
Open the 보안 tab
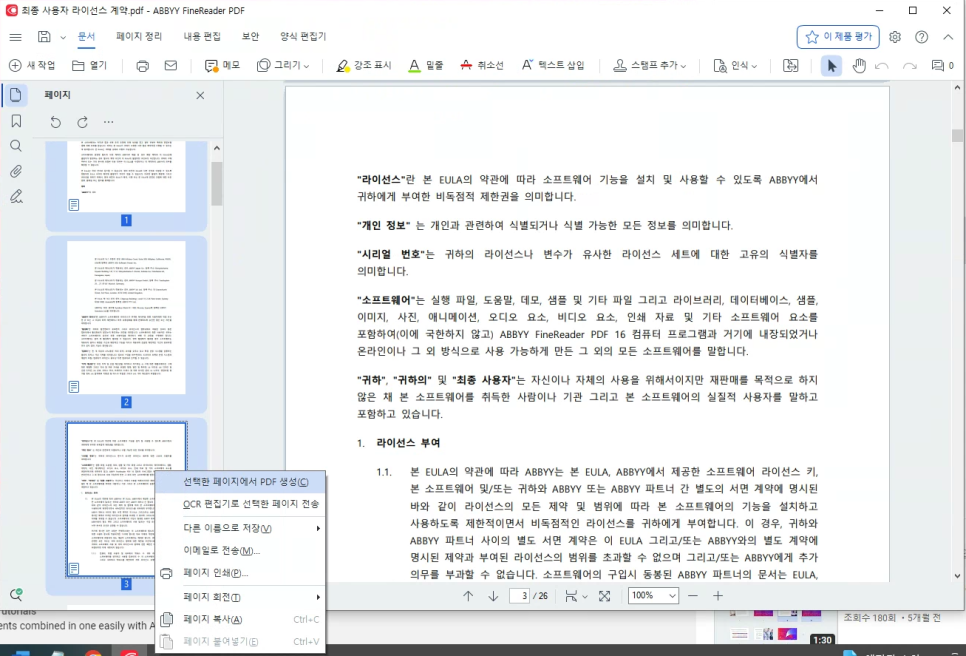coord(250,36)
